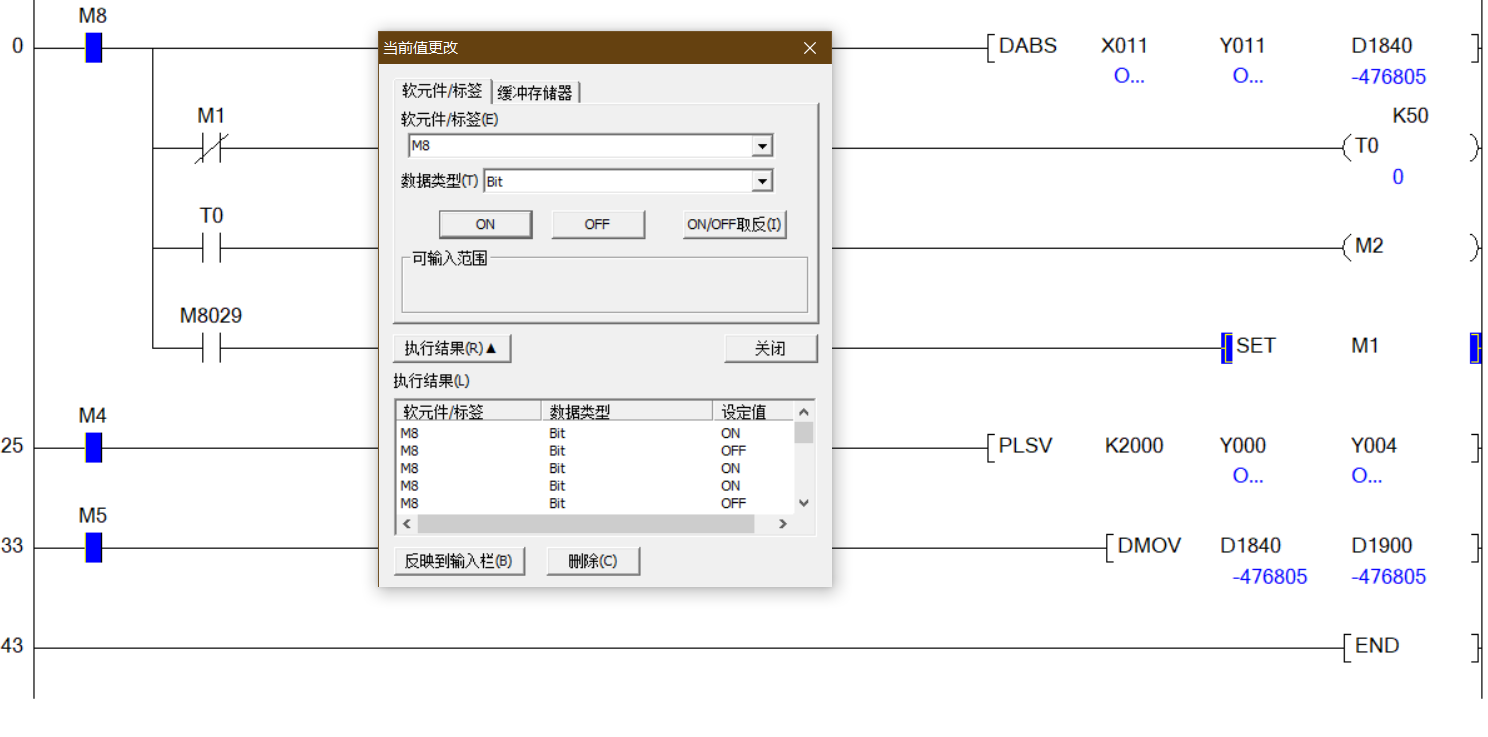Switch to the 缓冲存储器 tab

coord(535,93)
